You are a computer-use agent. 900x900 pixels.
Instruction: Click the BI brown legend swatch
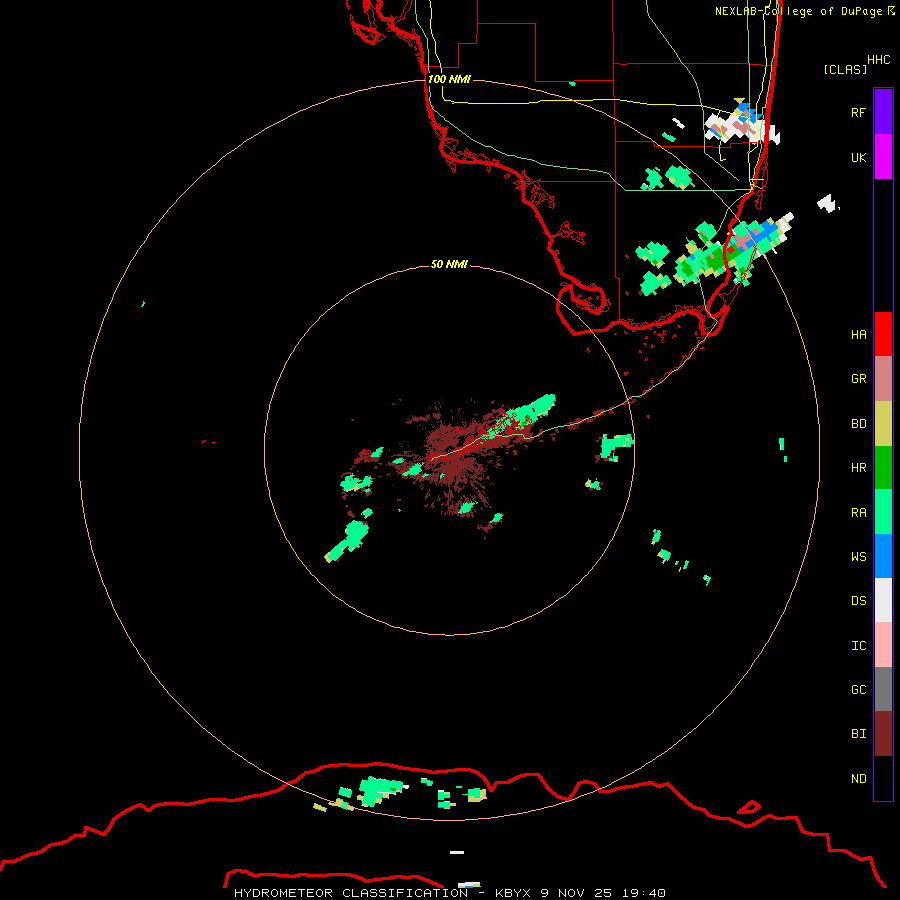(x=883, y=734)
